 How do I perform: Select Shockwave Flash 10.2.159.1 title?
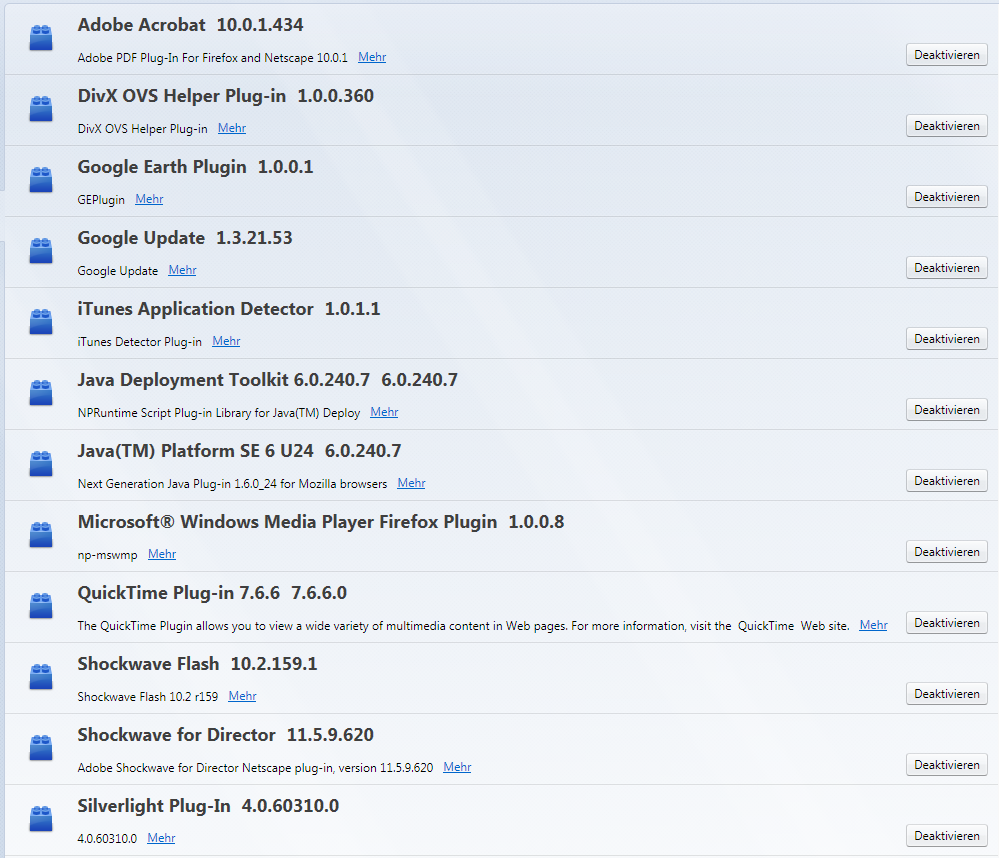coord(198,664)
